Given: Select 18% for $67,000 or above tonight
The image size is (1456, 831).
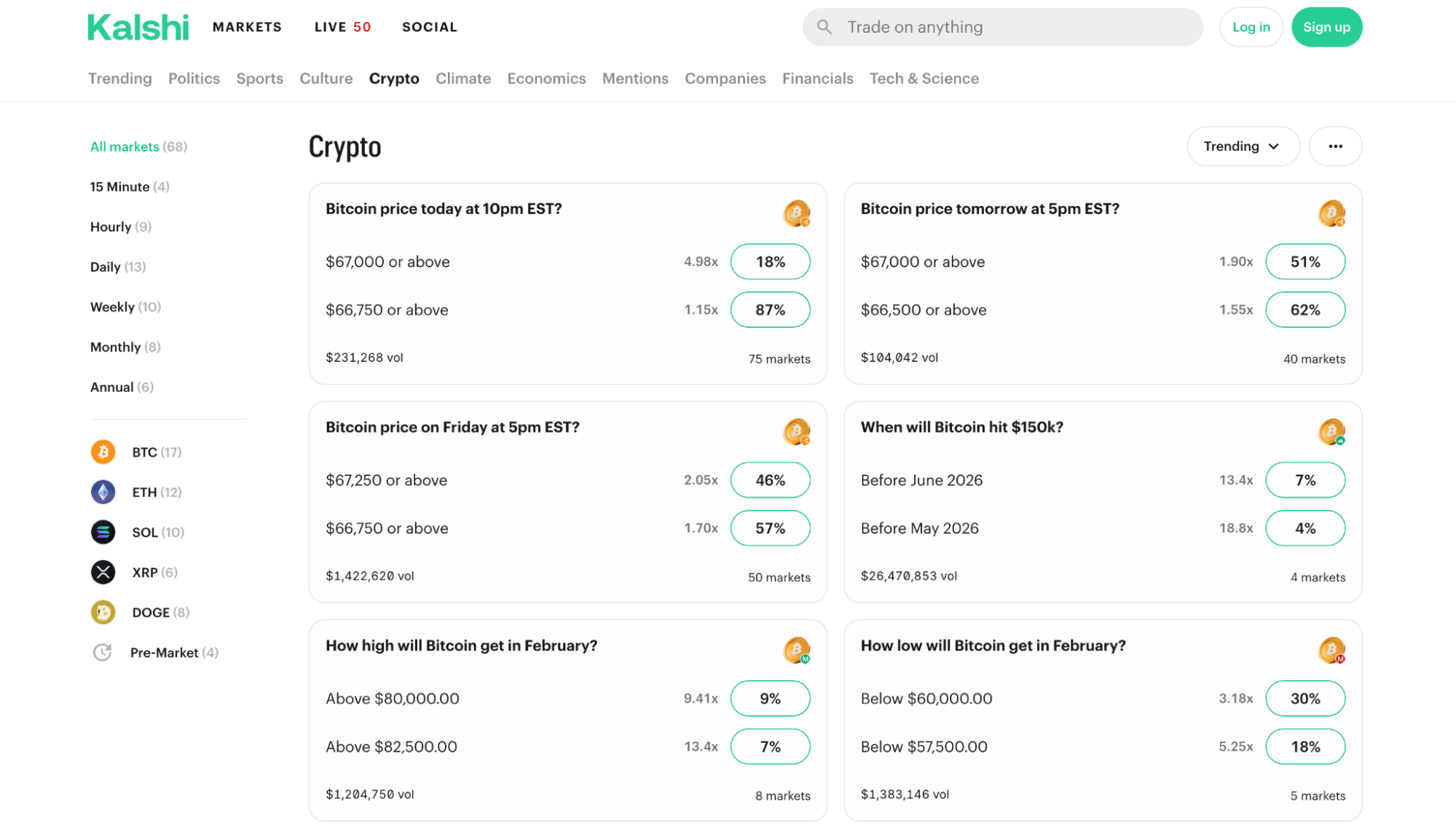Looking at the screenshot, I should point(769,262).
